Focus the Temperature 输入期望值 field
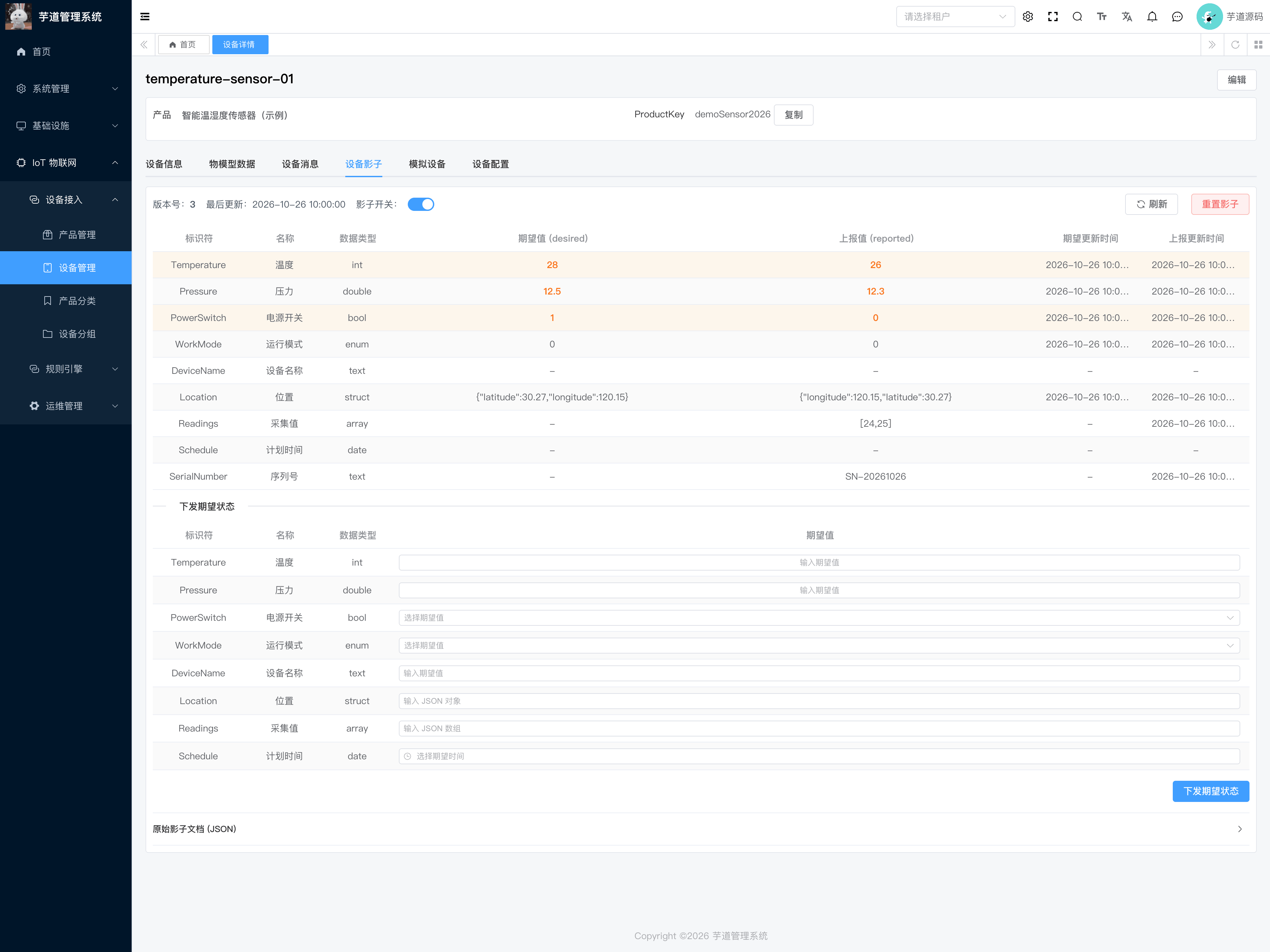The height and width of the screenshot is (952, 1270). click(x=819, y=562)
